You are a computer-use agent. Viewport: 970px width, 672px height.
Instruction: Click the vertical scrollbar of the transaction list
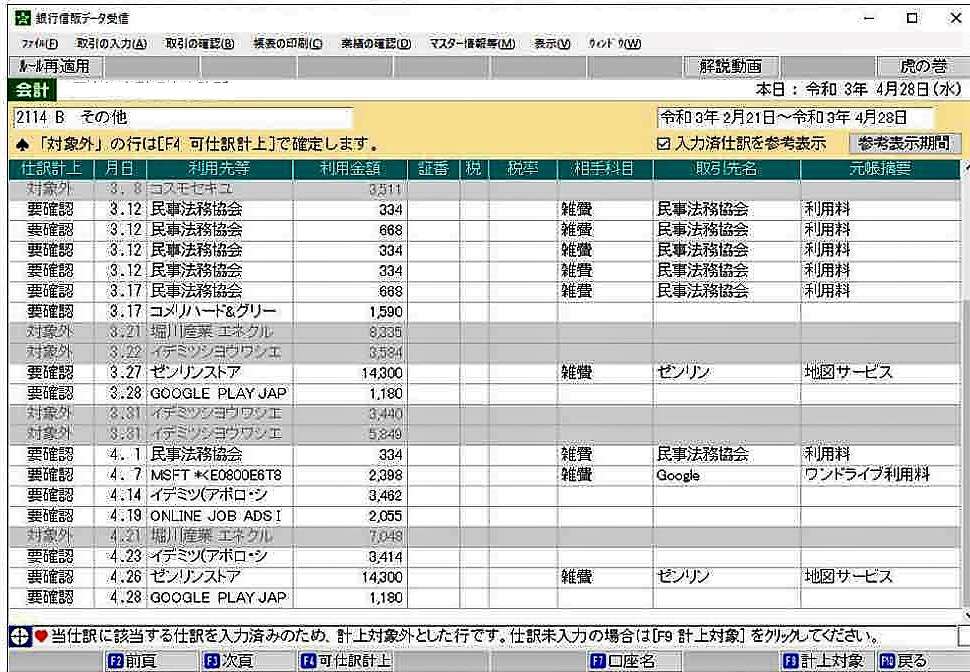(x=963, y=400)
